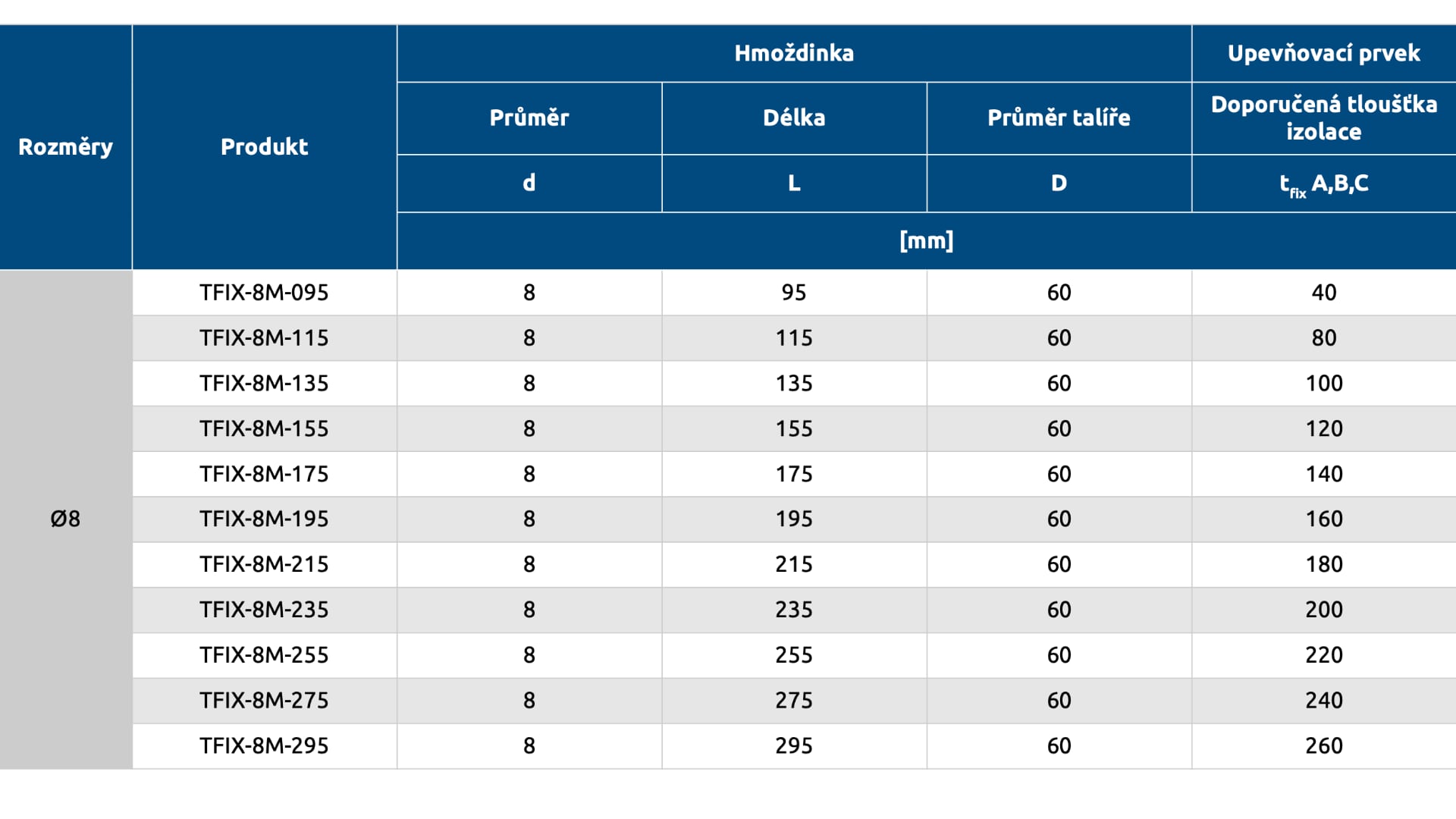
Task: Select the TFIX-8M-215 product cell
Action: pos(264,564)
